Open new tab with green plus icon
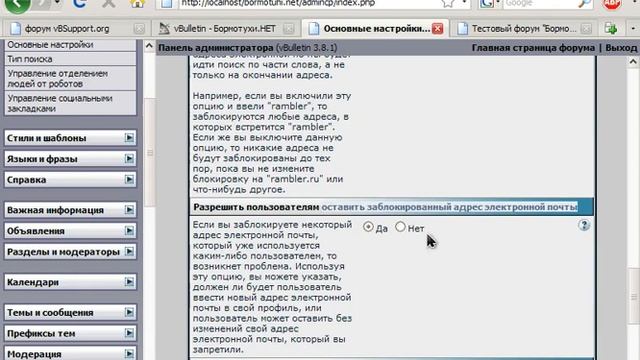The height and width of the screenshot is (360, 640). (611, 29)
